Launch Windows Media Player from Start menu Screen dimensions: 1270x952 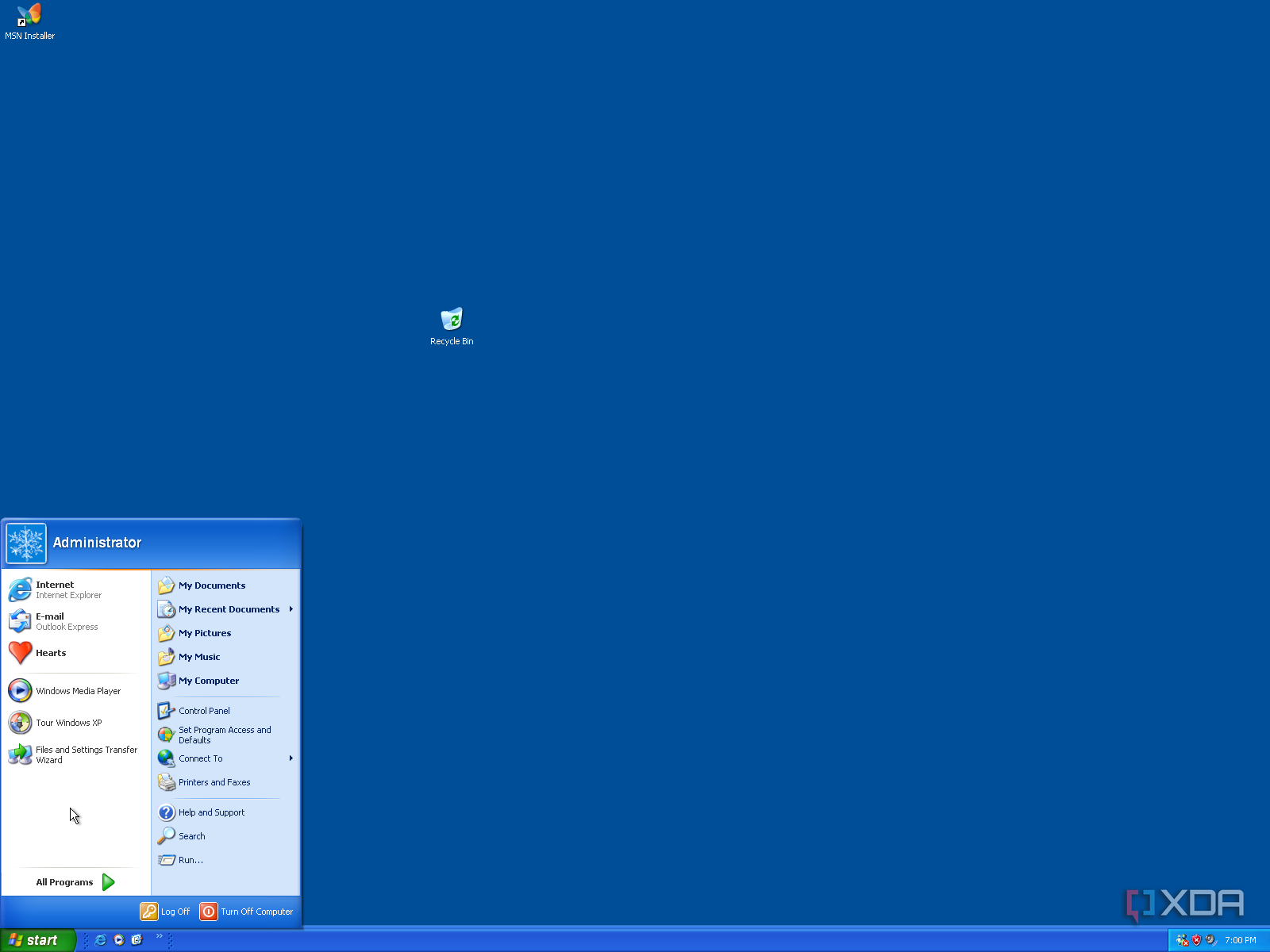76,691
